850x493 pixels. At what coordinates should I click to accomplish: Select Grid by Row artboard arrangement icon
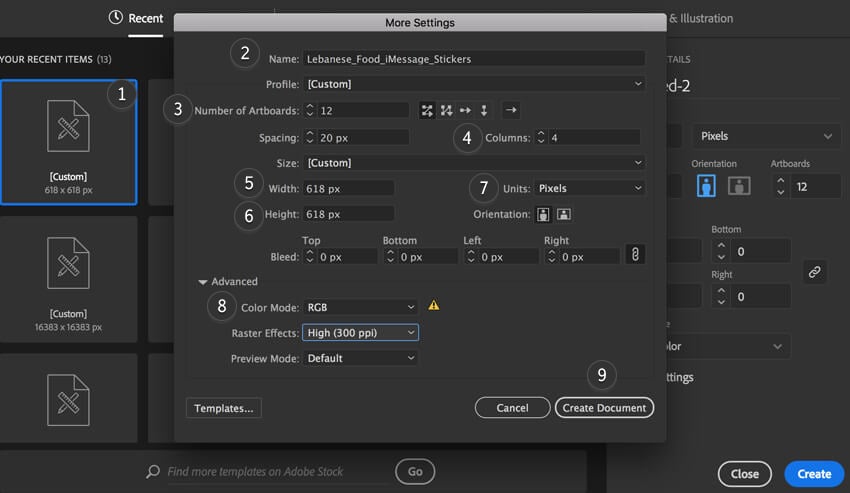pos(427,111)
